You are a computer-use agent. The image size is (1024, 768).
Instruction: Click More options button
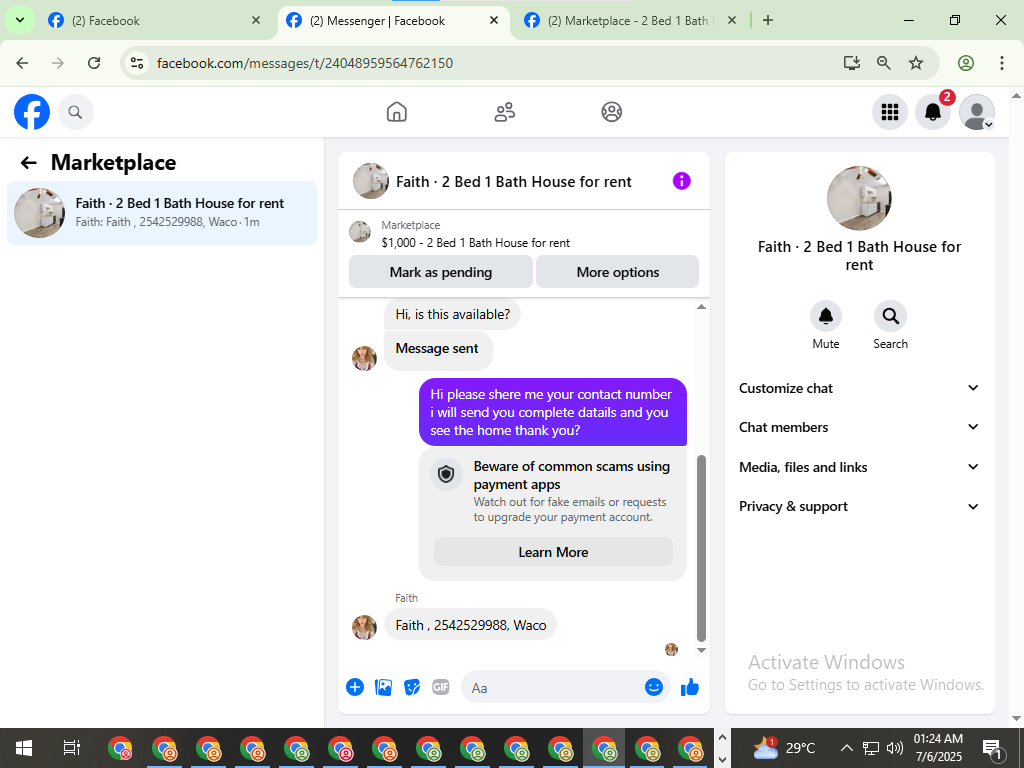pyautogui.click(x=618, y=272)
